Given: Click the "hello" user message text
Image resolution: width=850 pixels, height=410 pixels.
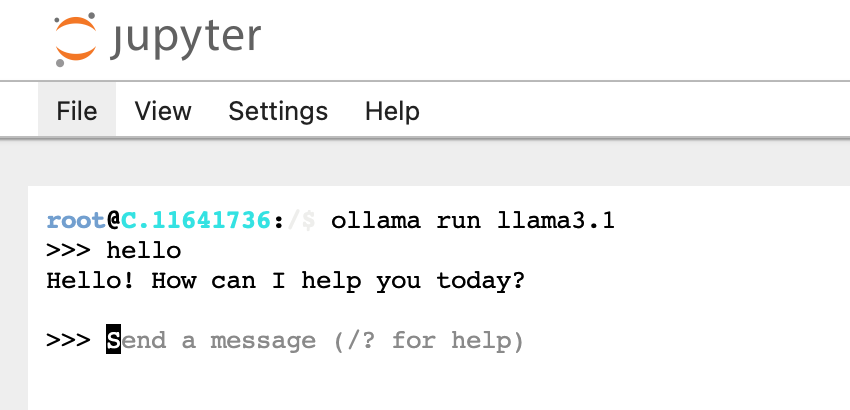Looking at the screenshot, I should (144, 250).
